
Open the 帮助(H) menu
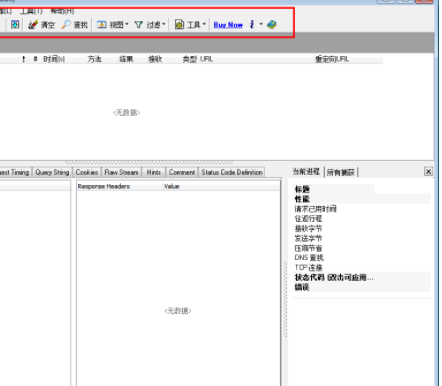click(62, 11)
